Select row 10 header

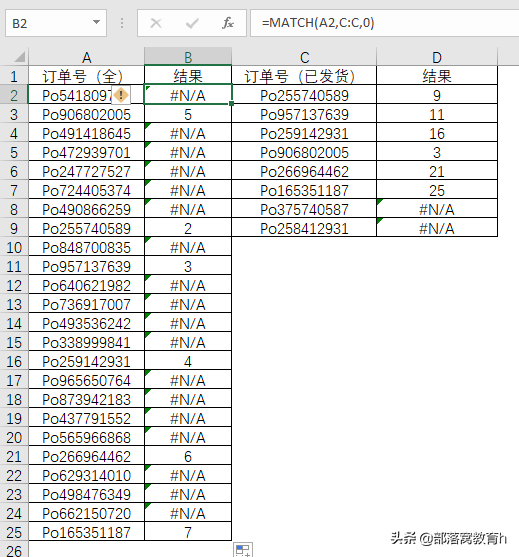(x=14, y=247)
